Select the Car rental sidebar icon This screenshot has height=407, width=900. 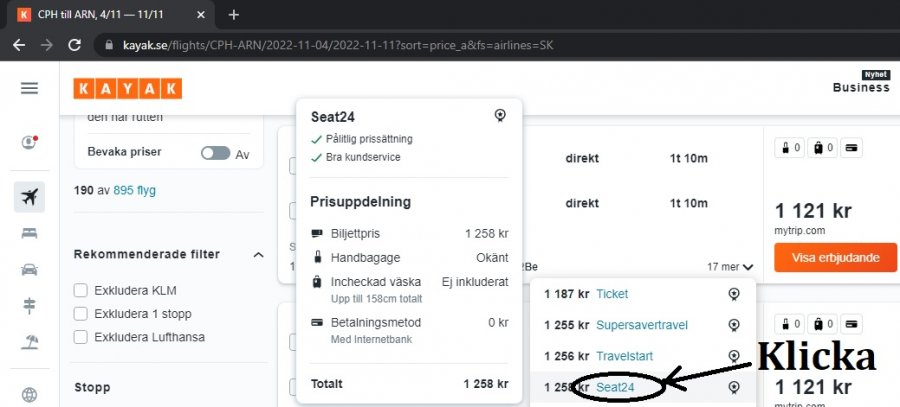pyautogui.click(x=29, y=269)
